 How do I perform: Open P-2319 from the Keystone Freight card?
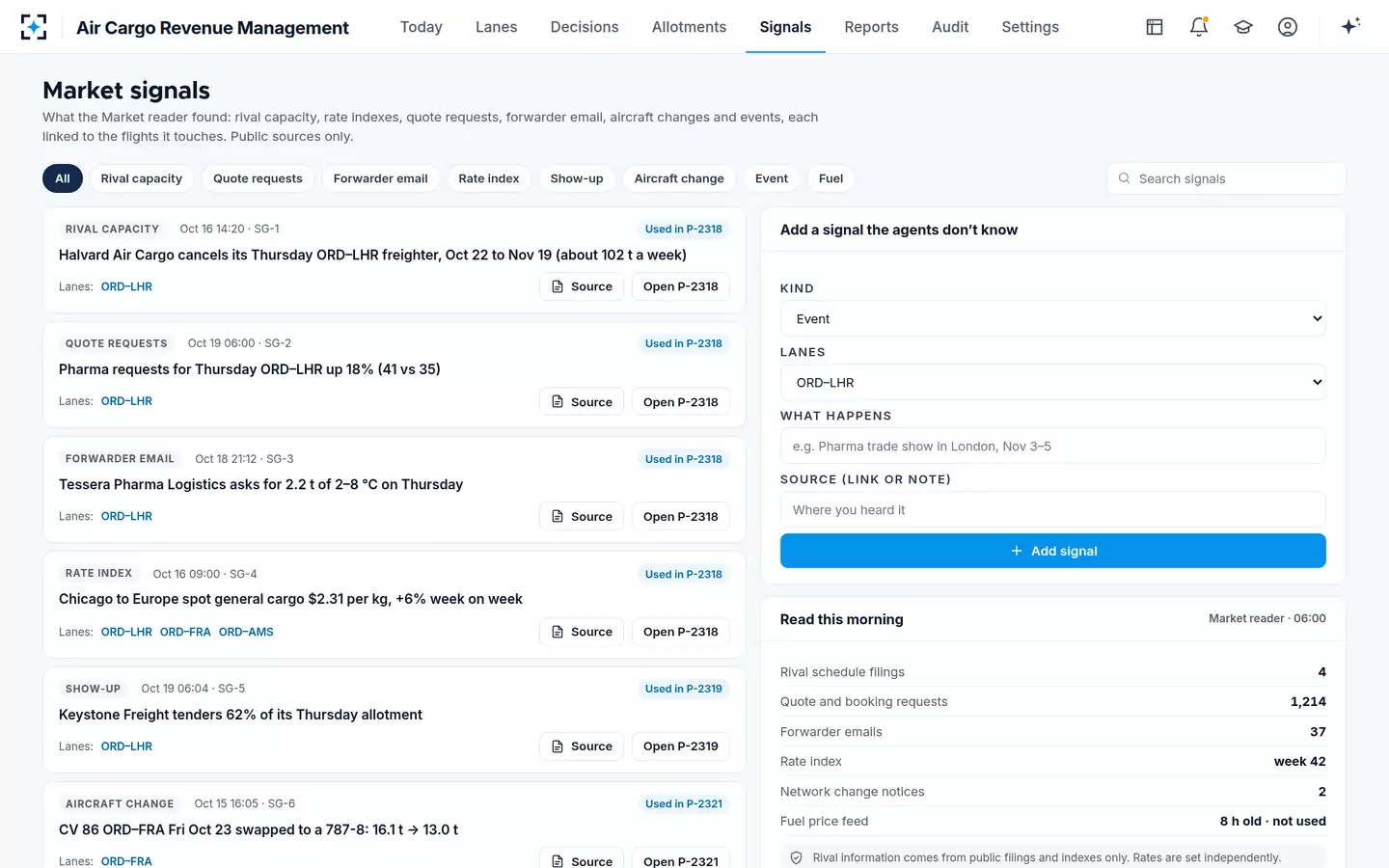[x=681, y=746]
